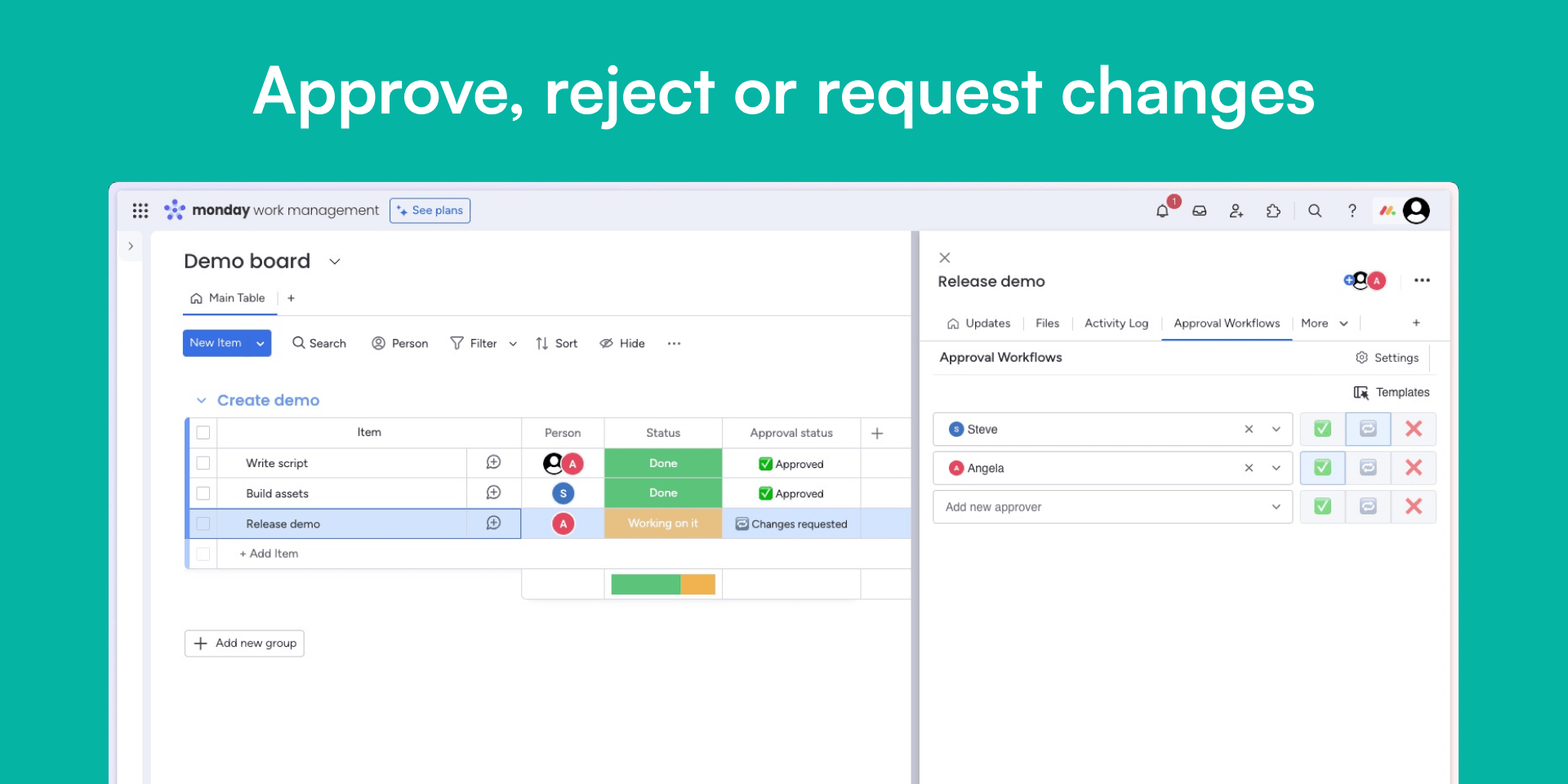Open approval Templates

(1392, 392)
